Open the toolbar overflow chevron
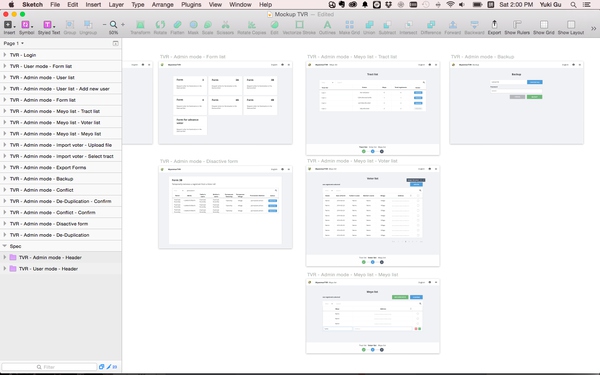The width and height of the screenshot is (600, 375). tap(593, 28)
